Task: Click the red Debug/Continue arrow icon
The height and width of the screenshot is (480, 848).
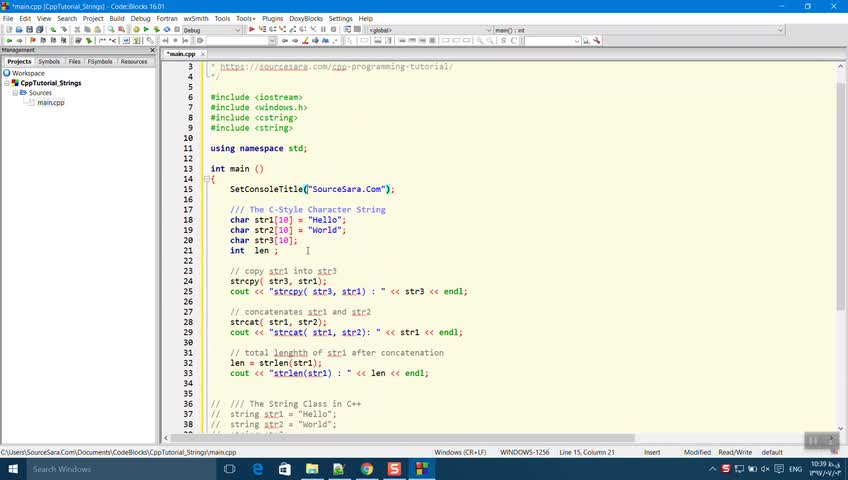Action: [x=252, y=30]
